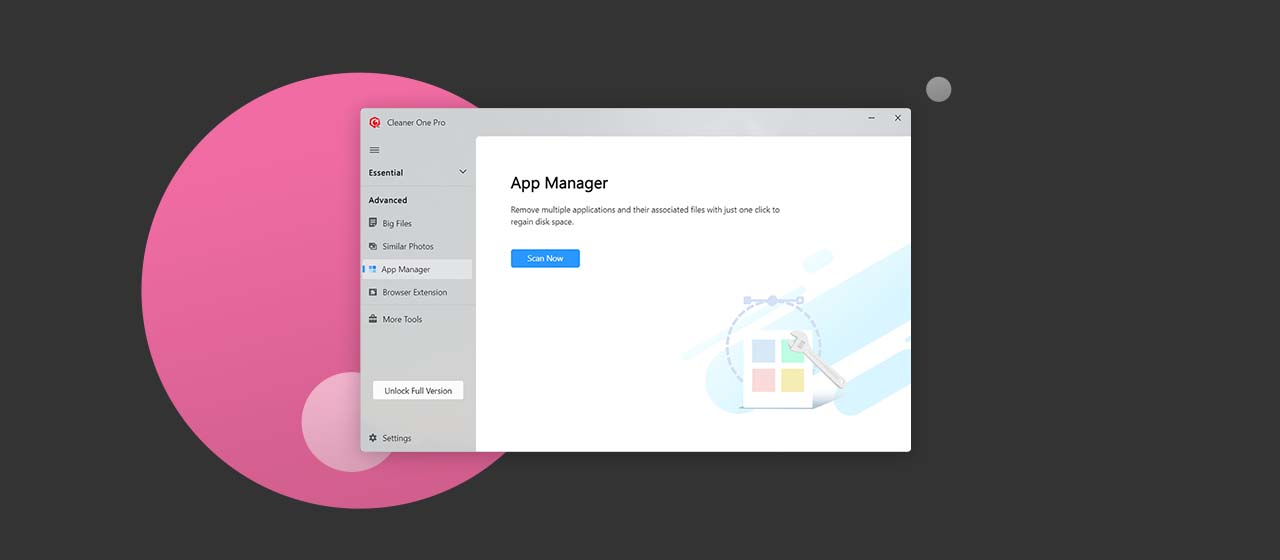
Task: Click the More Tools toolbox icon
Action: coord(373,319)
